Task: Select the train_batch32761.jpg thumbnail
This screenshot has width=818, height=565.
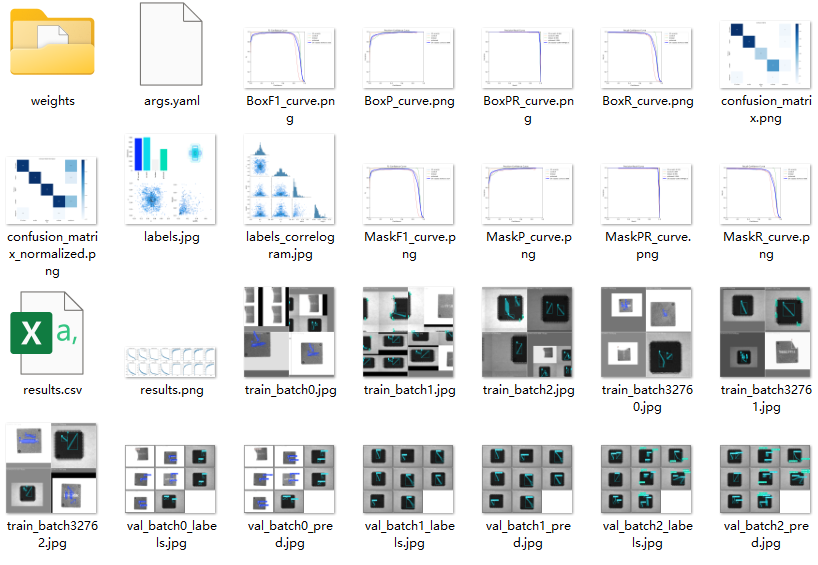Action: pyautogui.click(x=765, y=332)
